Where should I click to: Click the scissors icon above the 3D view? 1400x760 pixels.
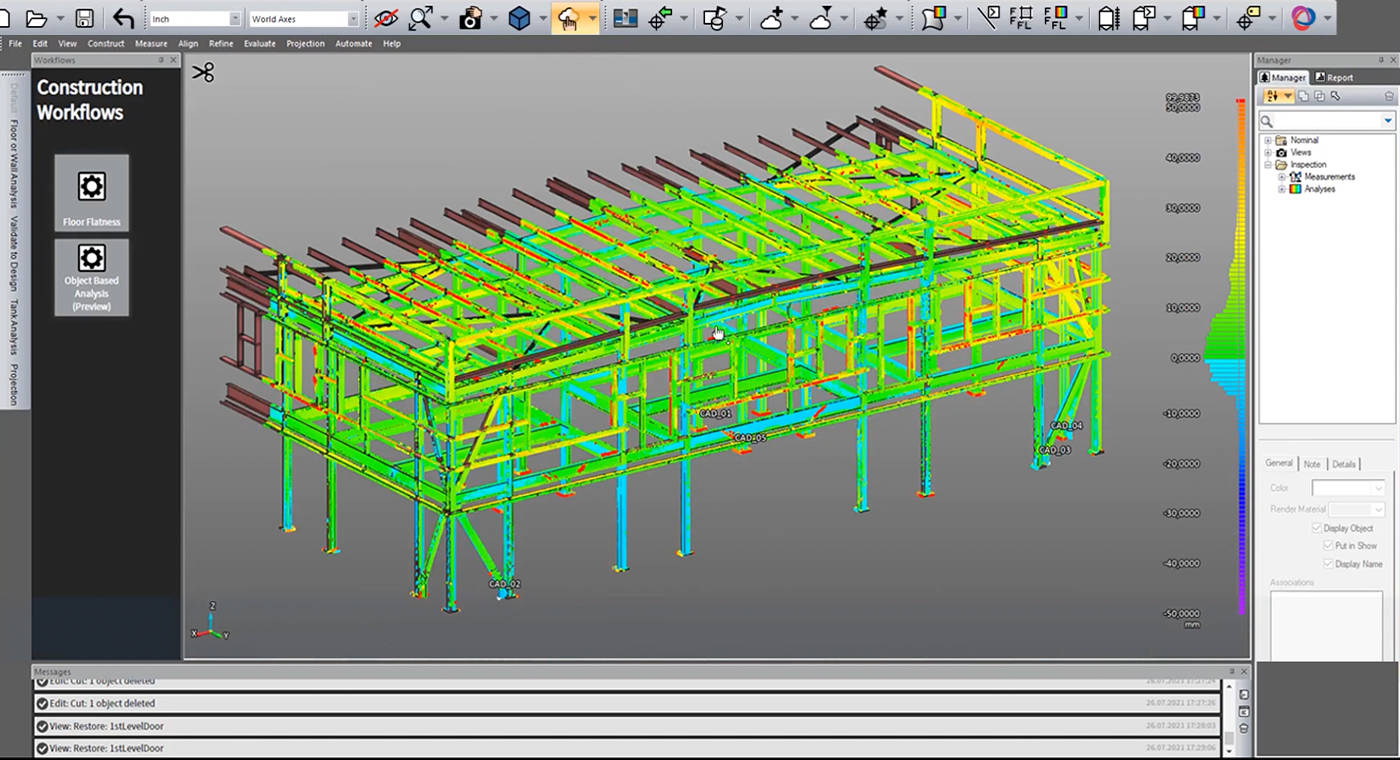203,72
